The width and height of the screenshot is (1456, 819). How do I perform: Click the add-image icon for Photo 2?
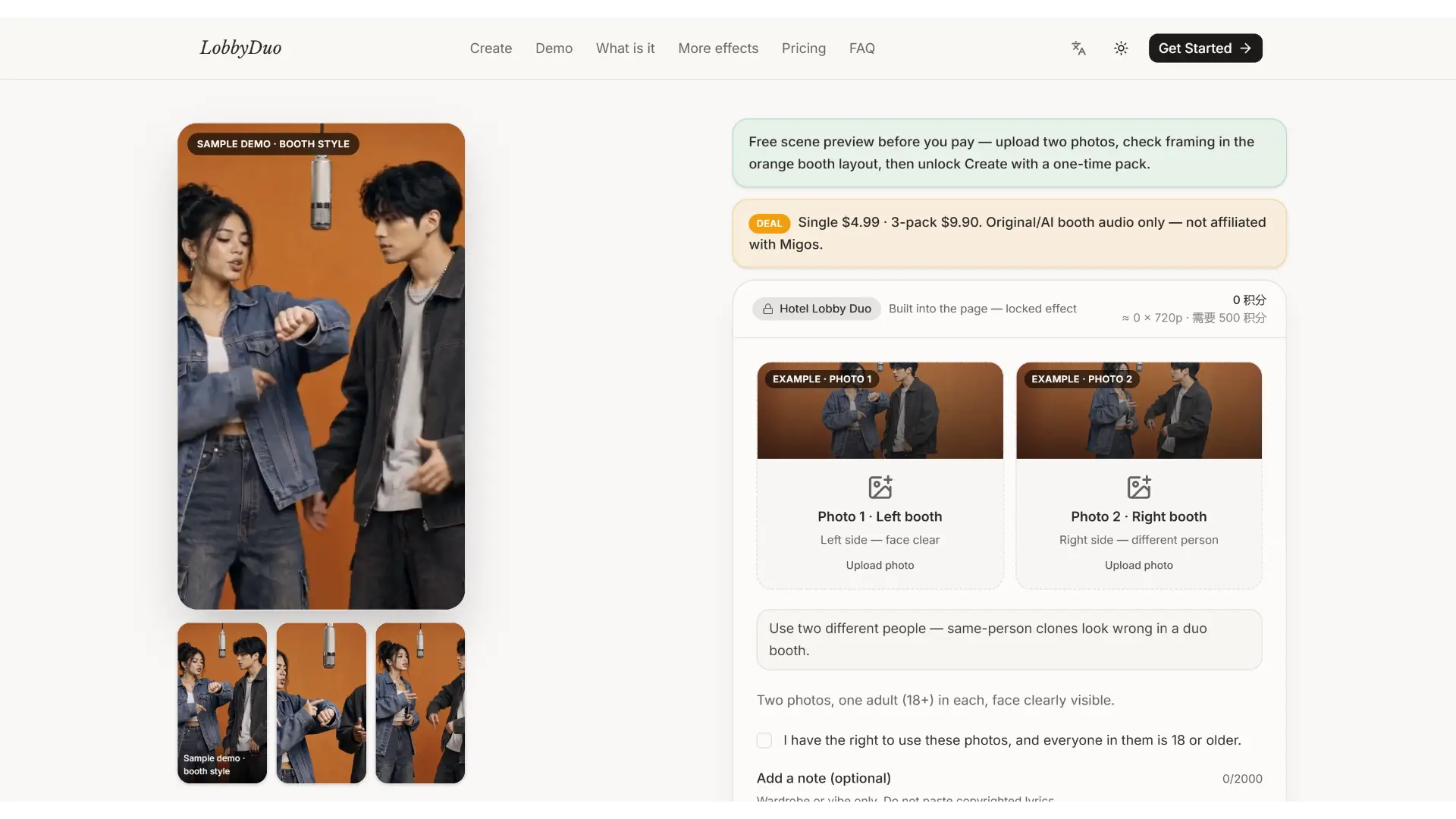coord(1139,487)
